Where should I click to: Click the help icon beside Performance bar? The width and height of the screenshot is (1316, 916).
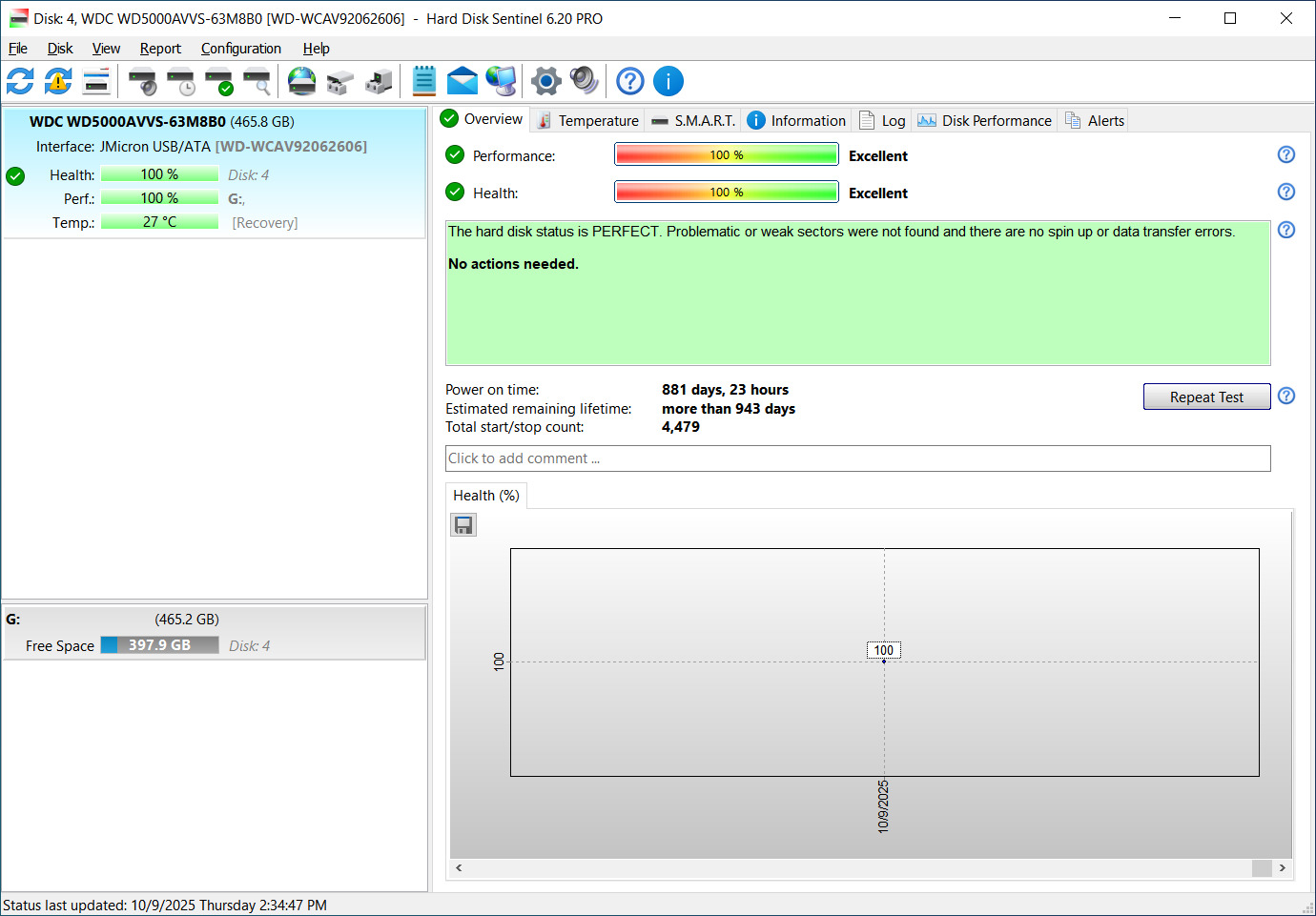pos(1286,155)
